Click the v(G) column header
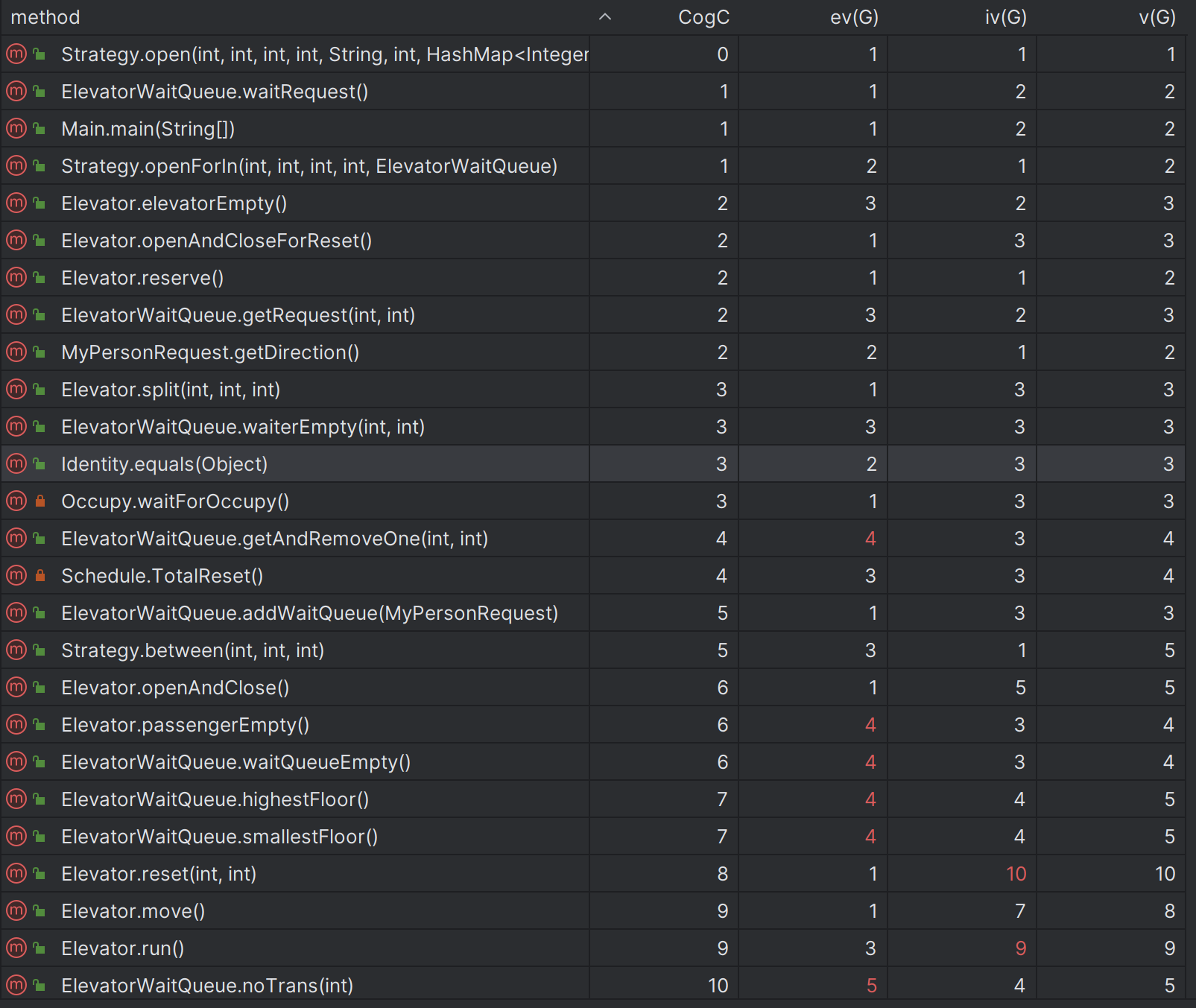The width and height of the screenshot is (1196, 1008). click(1157, 17)
